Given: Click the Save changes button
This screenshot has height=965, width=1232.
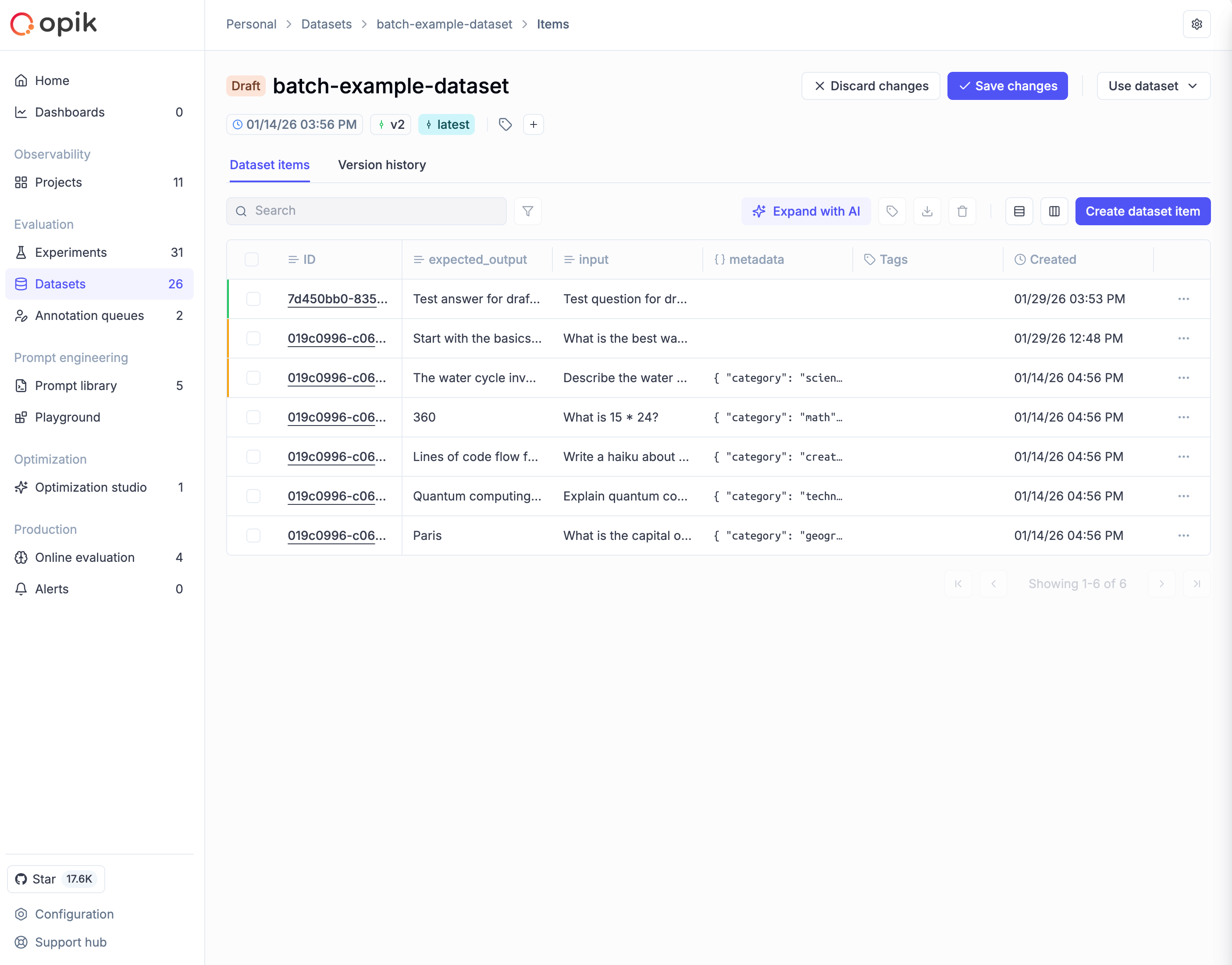Looking at the screenshot, I should 1007,86.
